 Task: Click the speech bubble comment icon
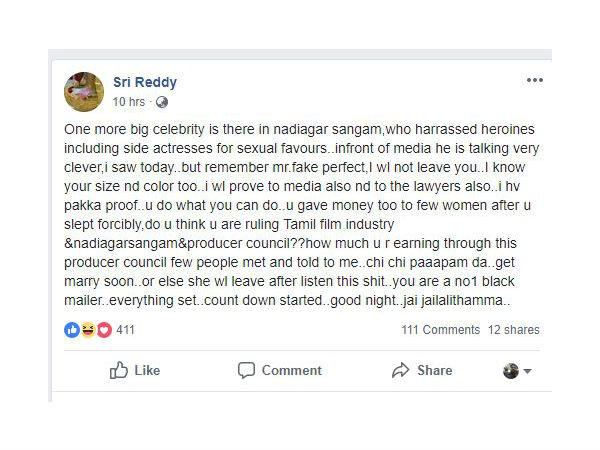point(247,370)
